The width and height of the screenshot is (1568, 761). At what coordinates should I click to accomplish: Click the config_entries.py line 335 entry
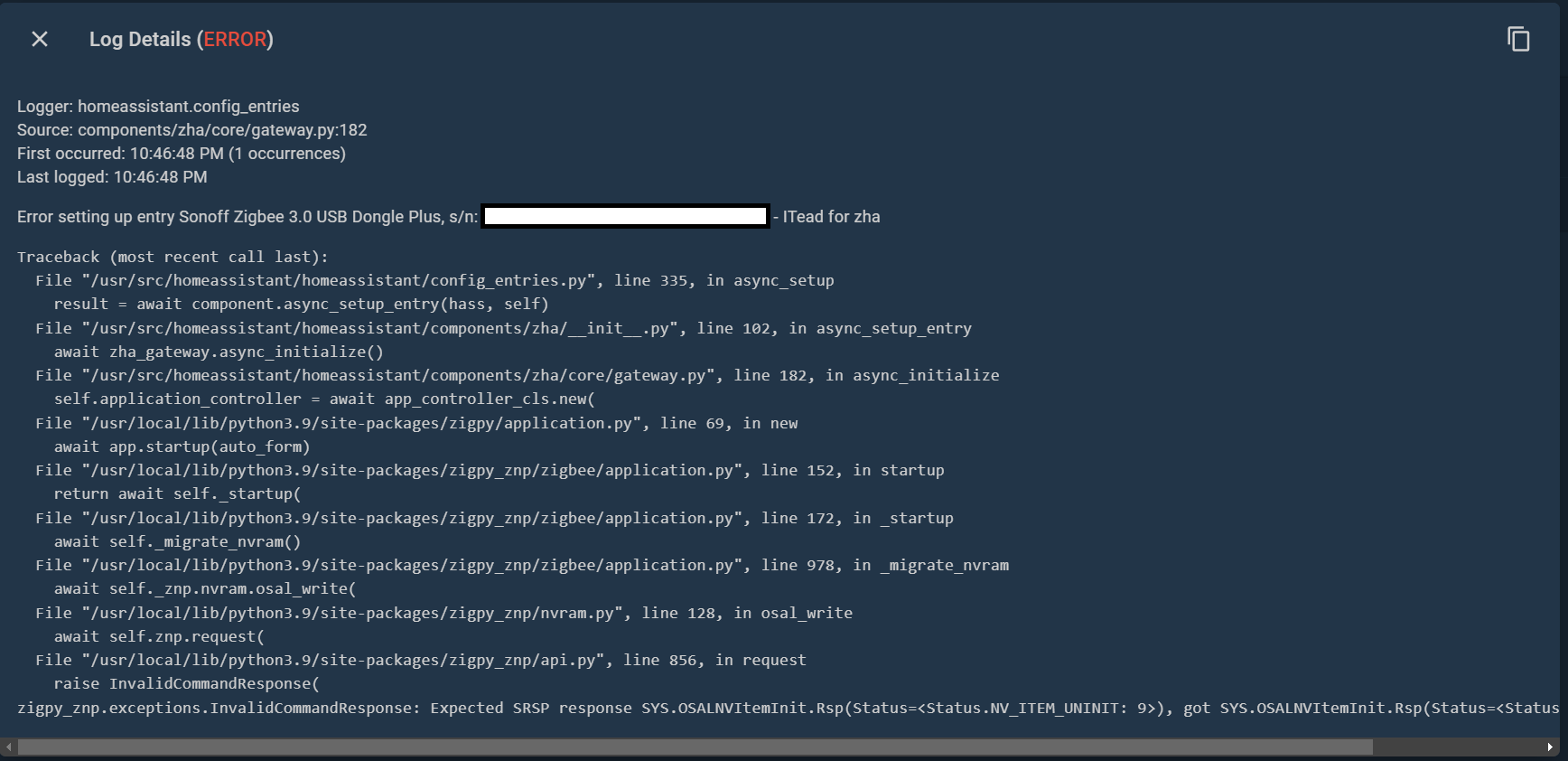(x=434, y=280)
